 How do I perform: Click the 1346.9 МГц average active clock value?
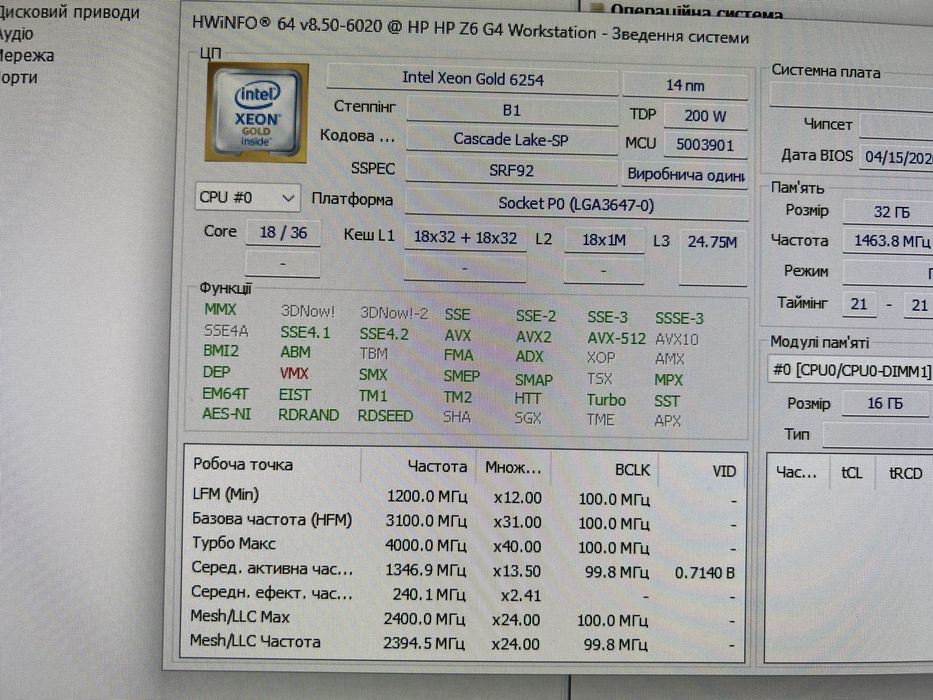[x=425, y=570]
